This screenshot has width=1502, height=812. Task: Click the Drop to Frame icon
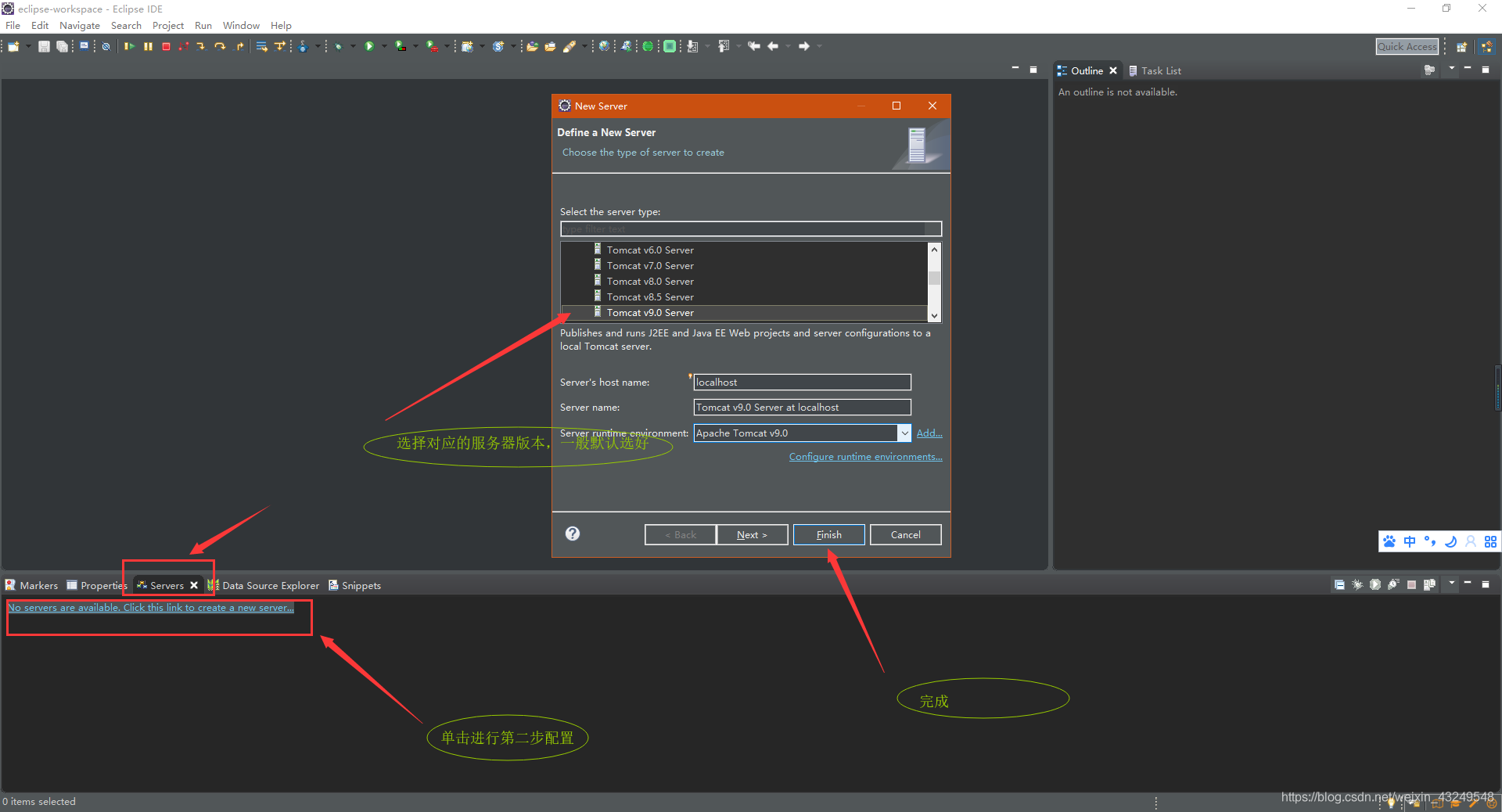pos(261,46)
